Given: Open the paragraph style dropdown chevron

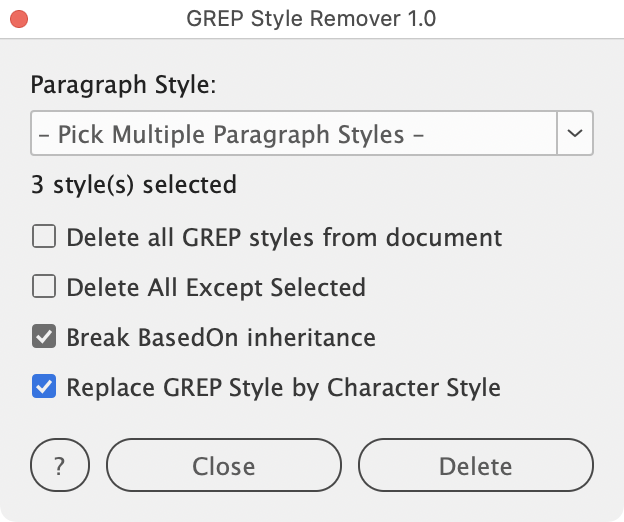Looking at the screenshot, I should [x=575, y=134].
